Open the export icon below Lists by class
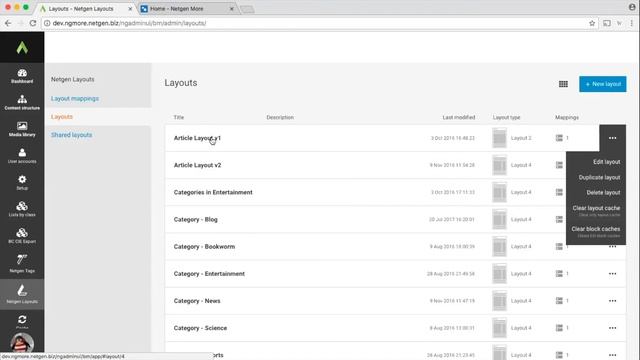640x360 pixels. point(22,236)
